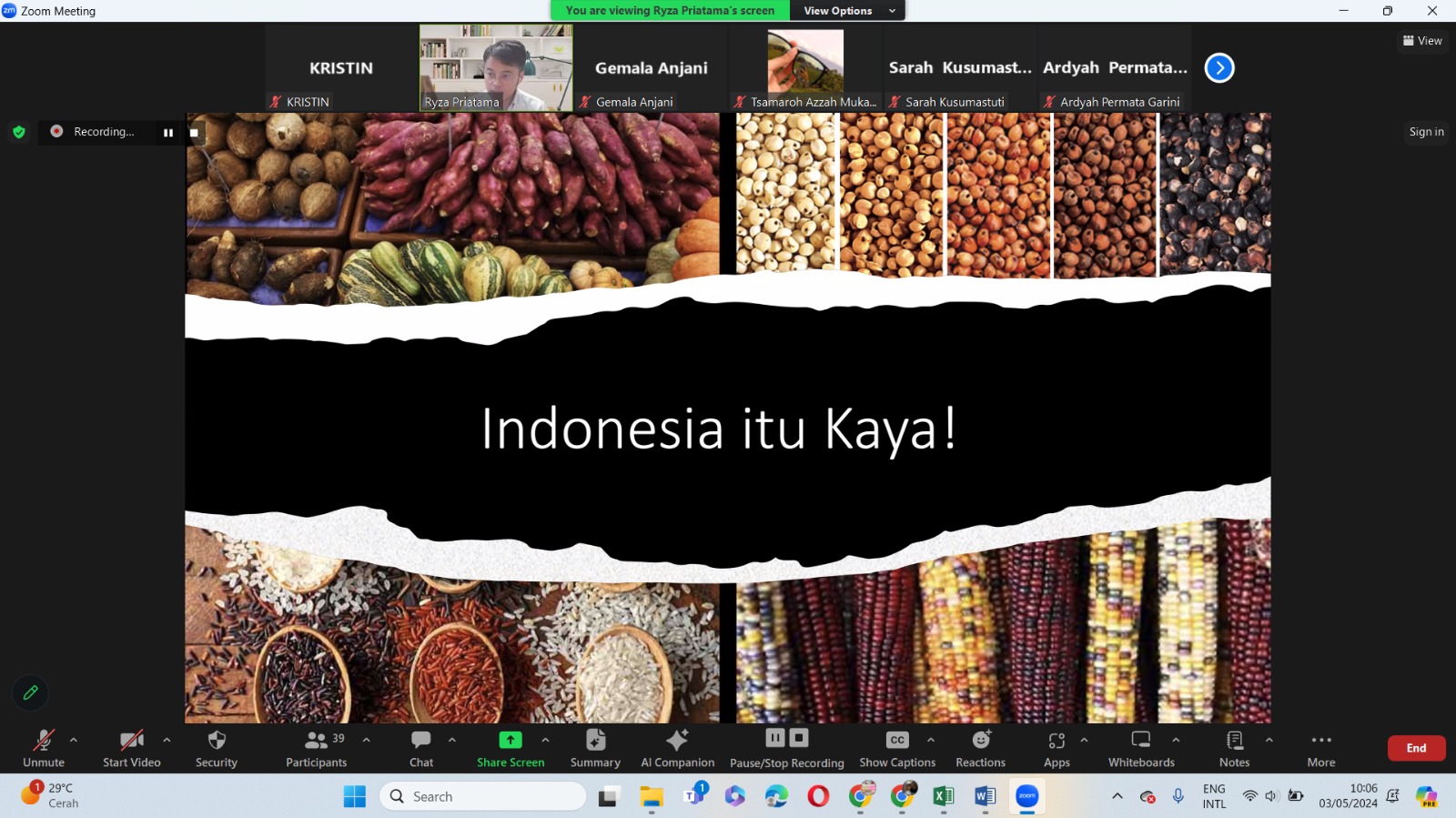
Task: Expand caret beside Whiteboards
Action: click(x=1176, y=740)
